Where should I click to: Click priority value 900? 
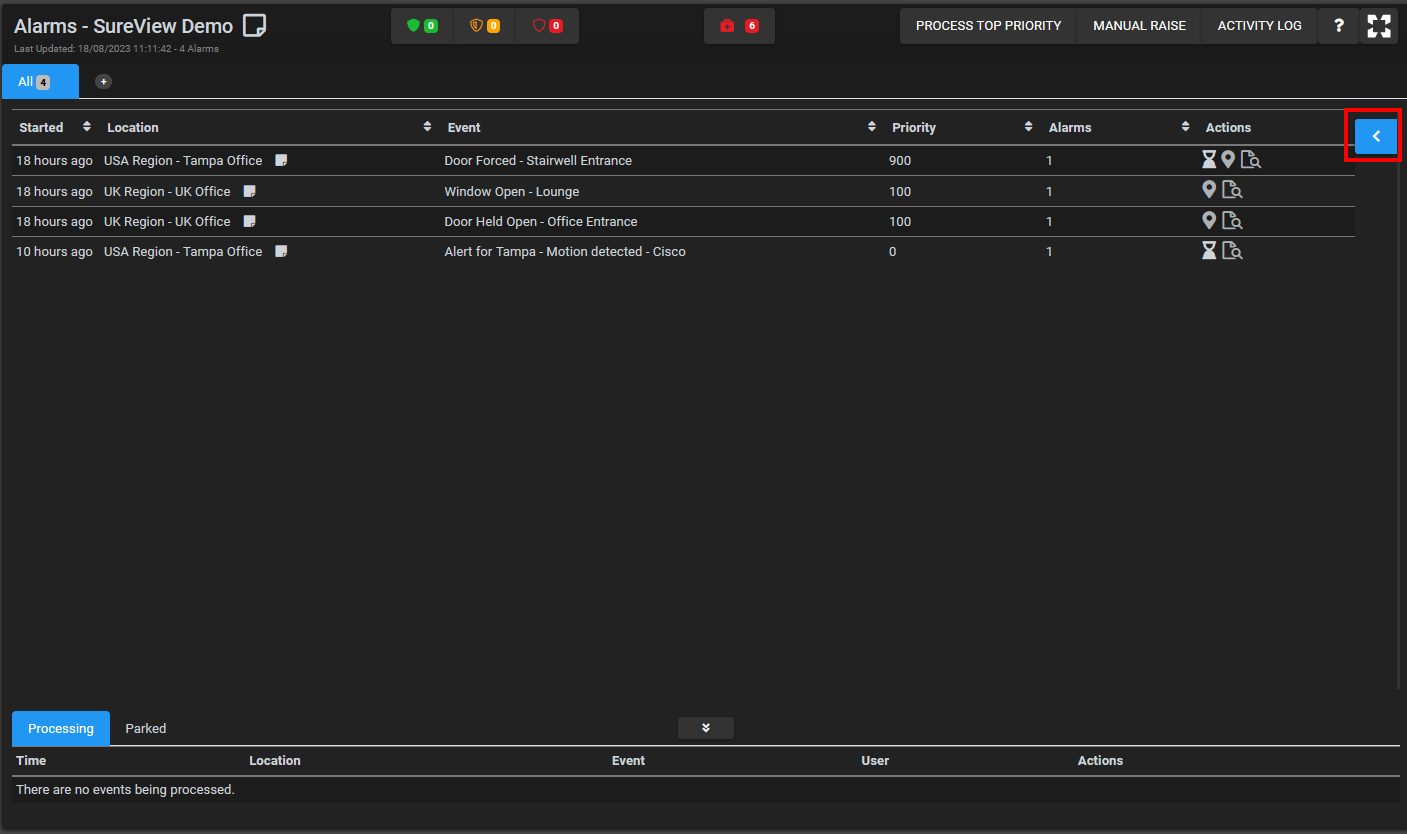(900, 160)
